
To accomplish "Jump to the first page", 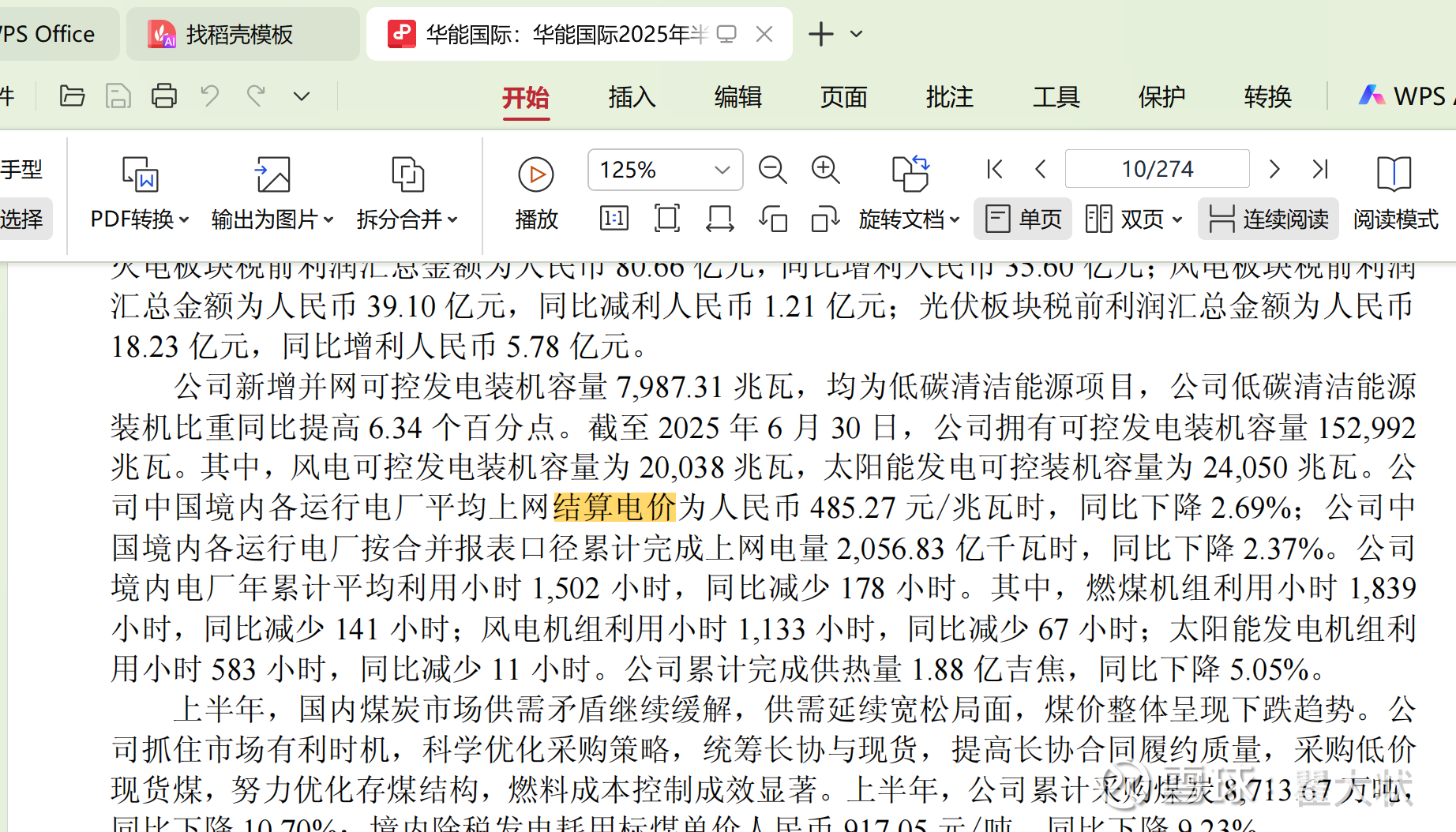I will [995, 169].
